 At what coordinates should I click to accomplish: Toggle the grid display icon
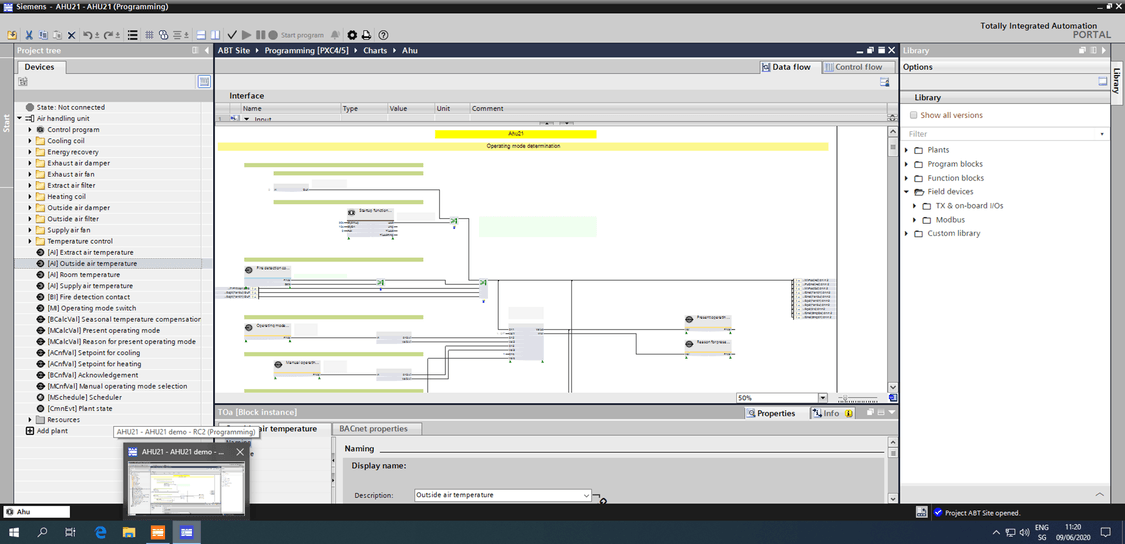tap(150, 35)
